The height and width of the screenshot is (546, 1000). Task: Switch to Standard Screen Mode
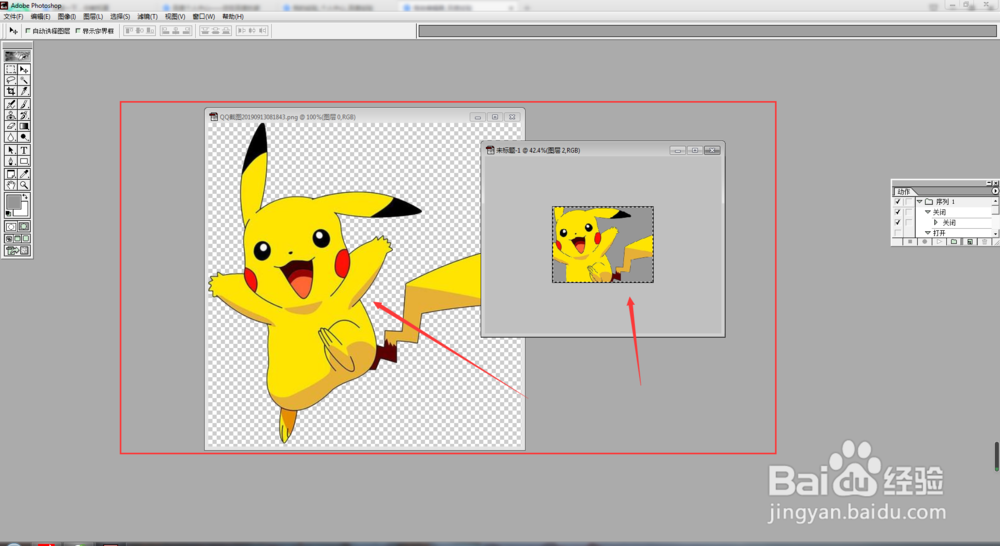tap(9, 239)
